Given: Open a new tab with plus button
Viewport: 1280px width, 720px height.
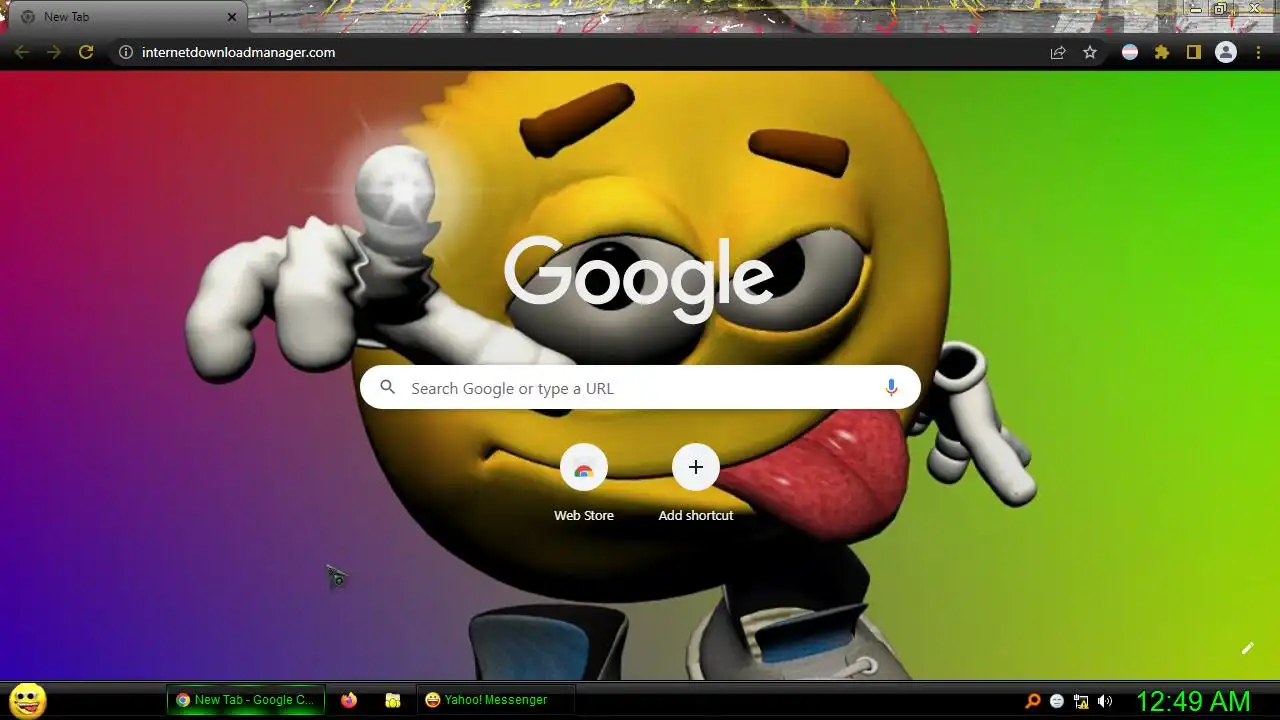Looking at the screenshot, I should 268,17.
